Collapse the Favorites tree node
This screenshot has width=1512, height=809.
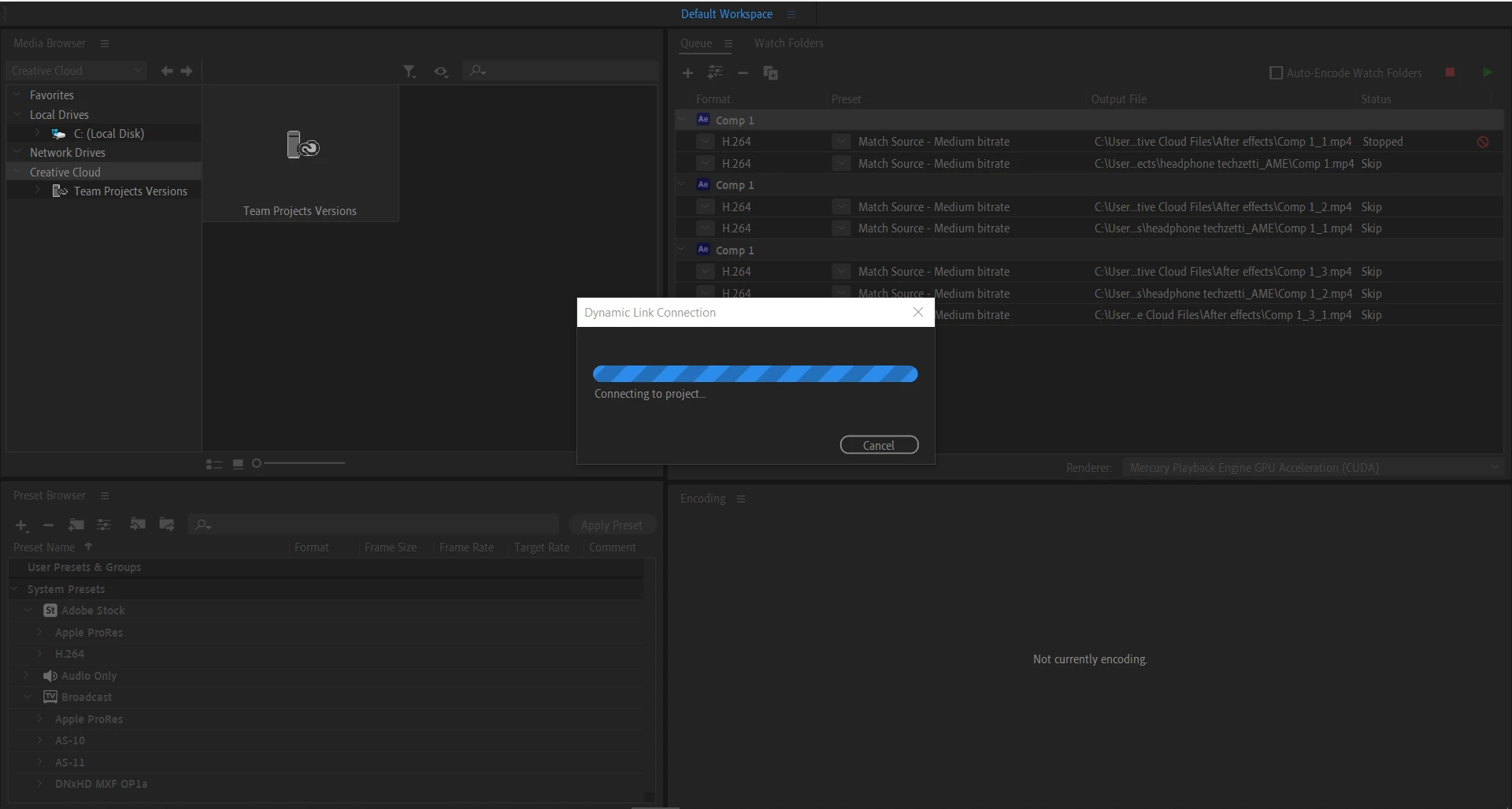(17, 95)
